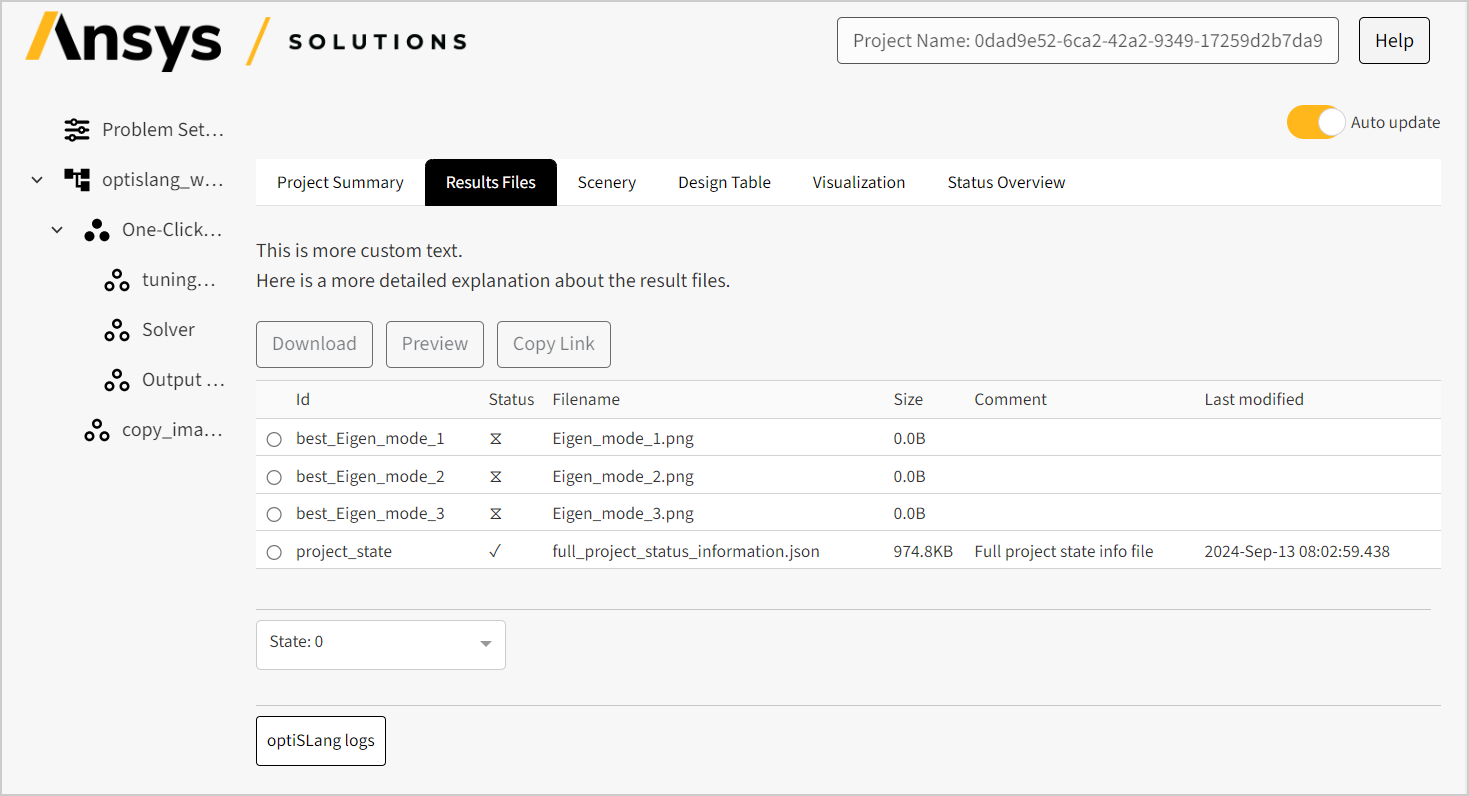Click filename full_project_status_information.json
Screen dimensions: 1469x796
pyautogui.click(x=686, y=551)
